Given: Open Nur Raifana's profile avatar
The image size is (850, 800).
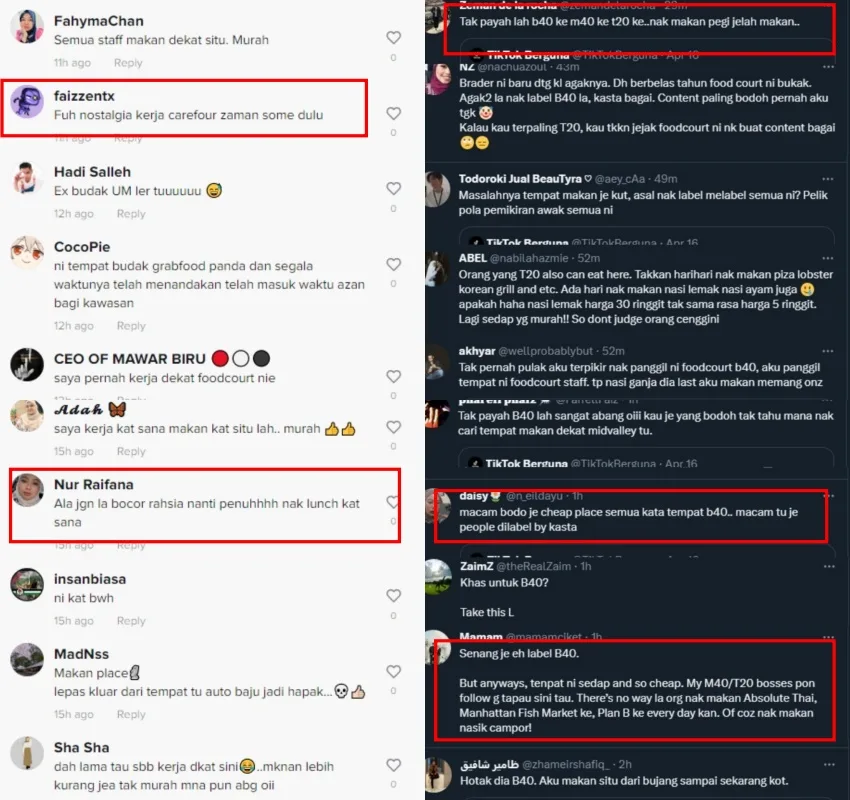Looking at the screenshot, I should (x=28, y=490).
